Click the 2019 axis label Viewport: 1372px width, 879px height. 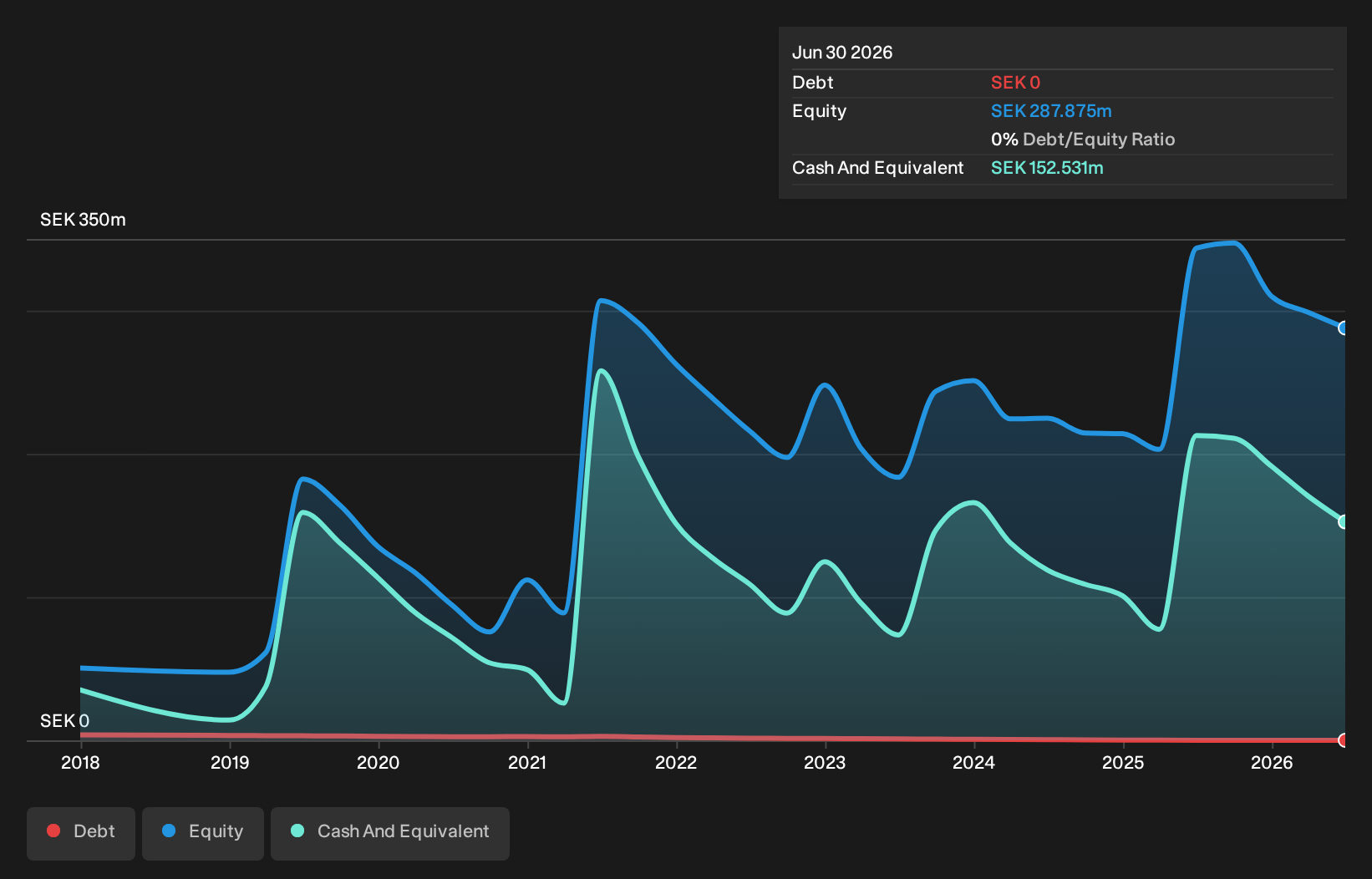230,763
